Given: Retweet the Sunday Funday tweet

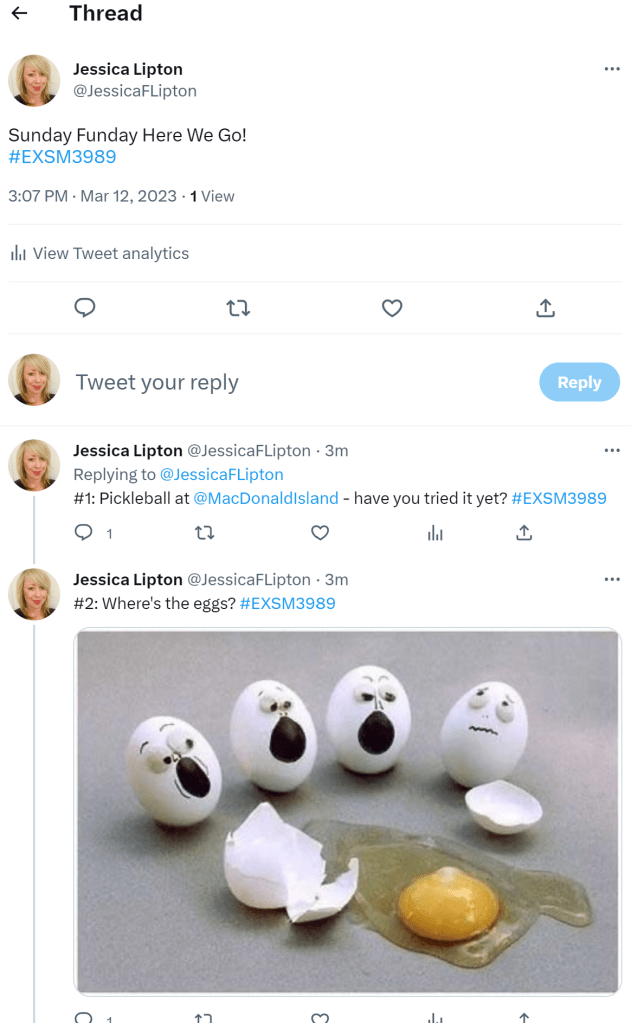Looking at the screenshot, I should [238, 308].
